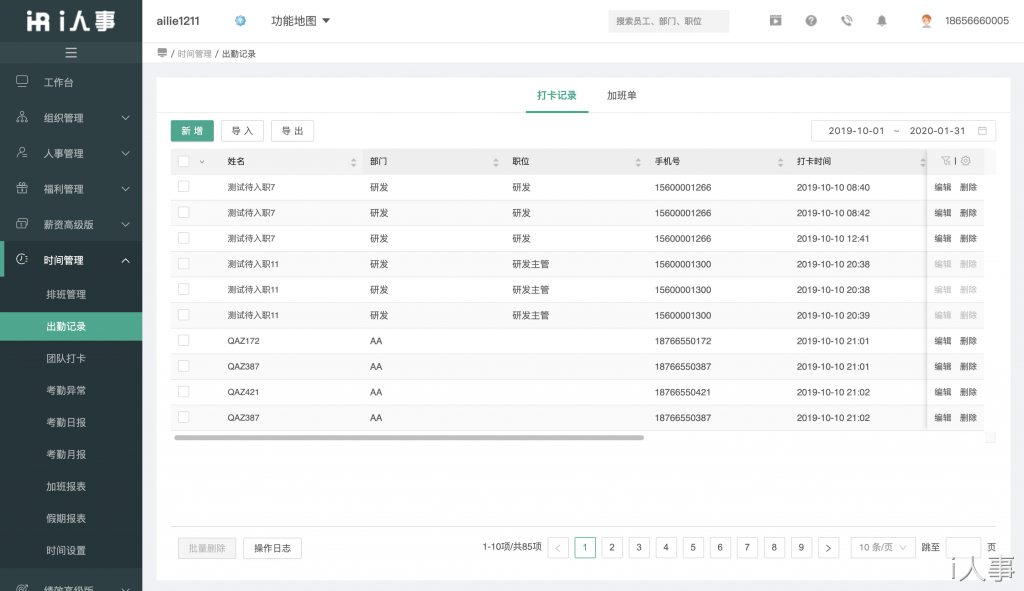Click the 薪资高级版 wallet icon

[22, 223]
